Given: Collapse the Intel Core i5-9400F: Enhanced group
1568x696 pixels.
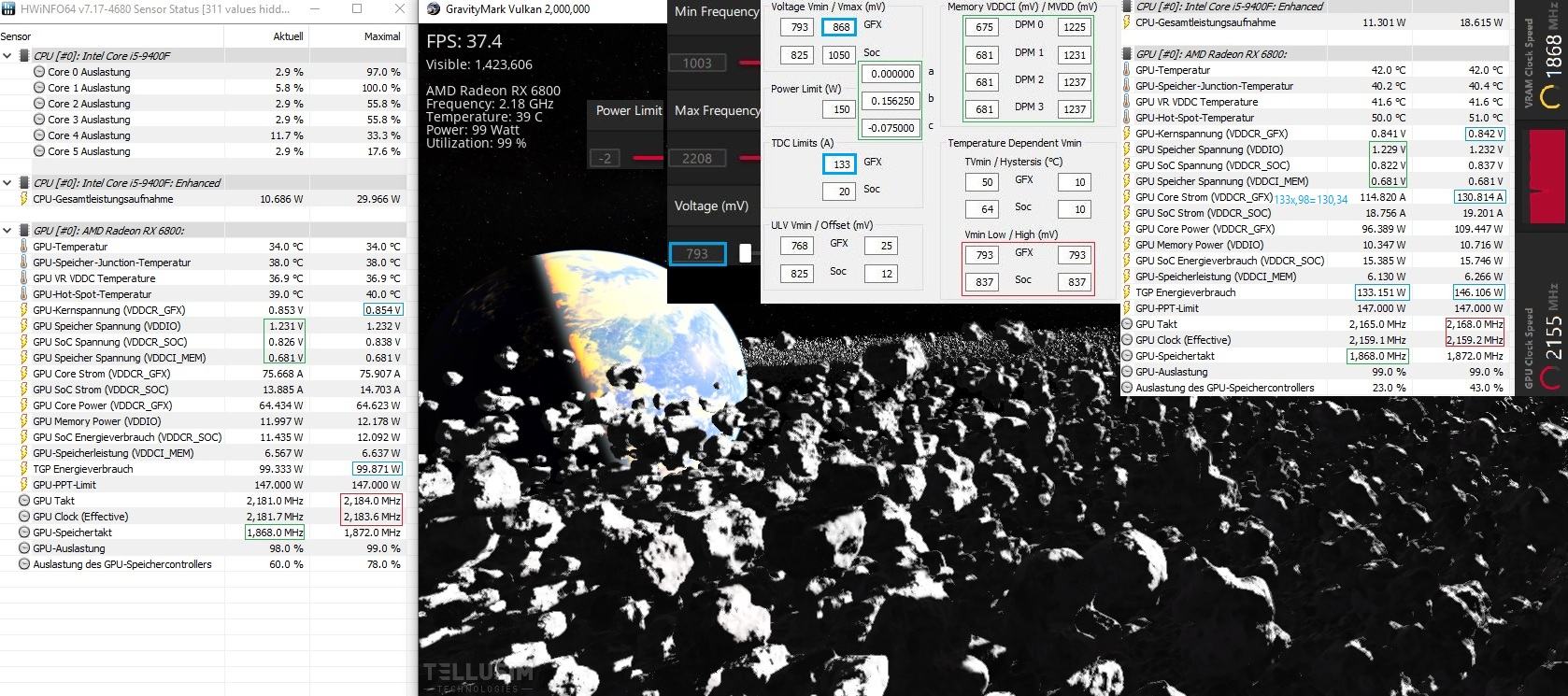Looking at the screenshot, I should click(7, 183).
